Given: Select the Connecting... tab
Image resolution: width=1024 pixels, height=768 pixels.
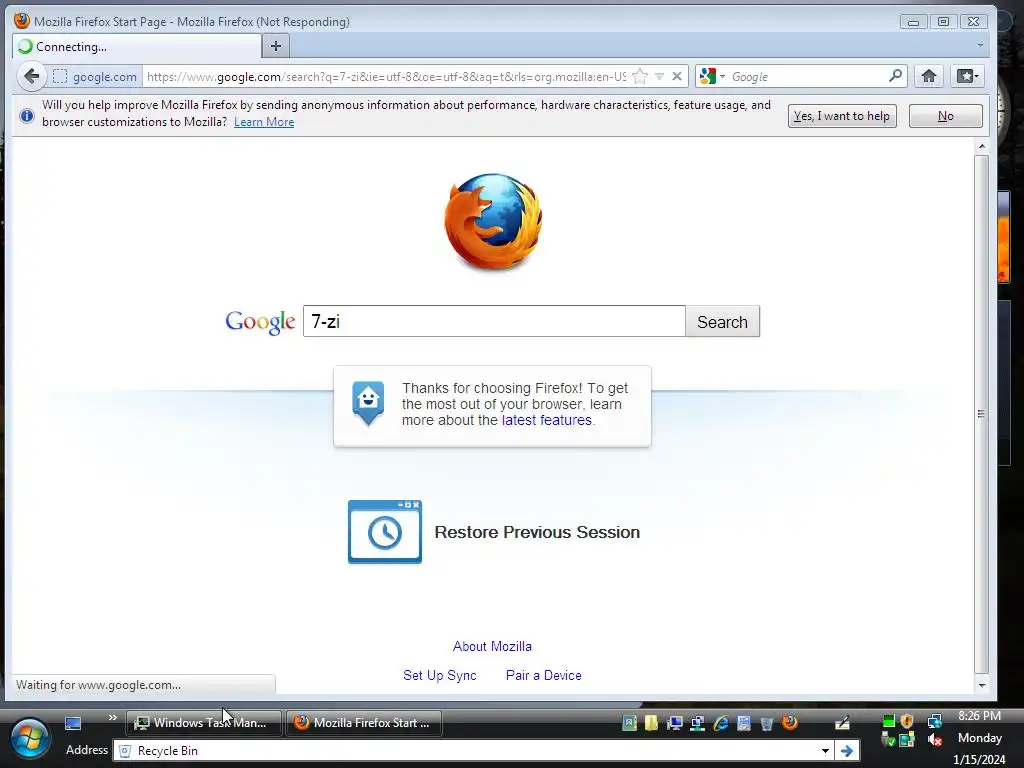Looking at the screenshot, I should [x=137, y=46].
